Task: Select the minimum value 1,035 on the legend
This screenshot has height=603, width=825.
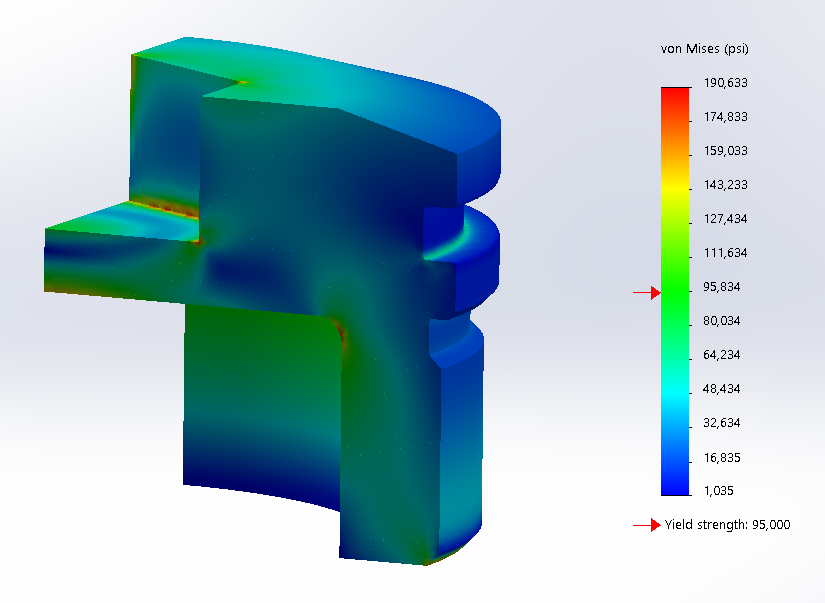Action: click(x=718, y=491)
